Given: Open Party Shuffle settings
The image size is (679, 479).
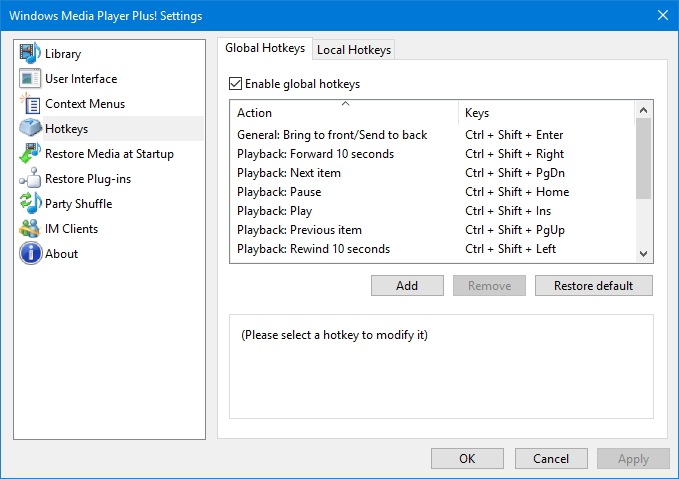Looking at the screenshot, I should (x=78, y=204).
